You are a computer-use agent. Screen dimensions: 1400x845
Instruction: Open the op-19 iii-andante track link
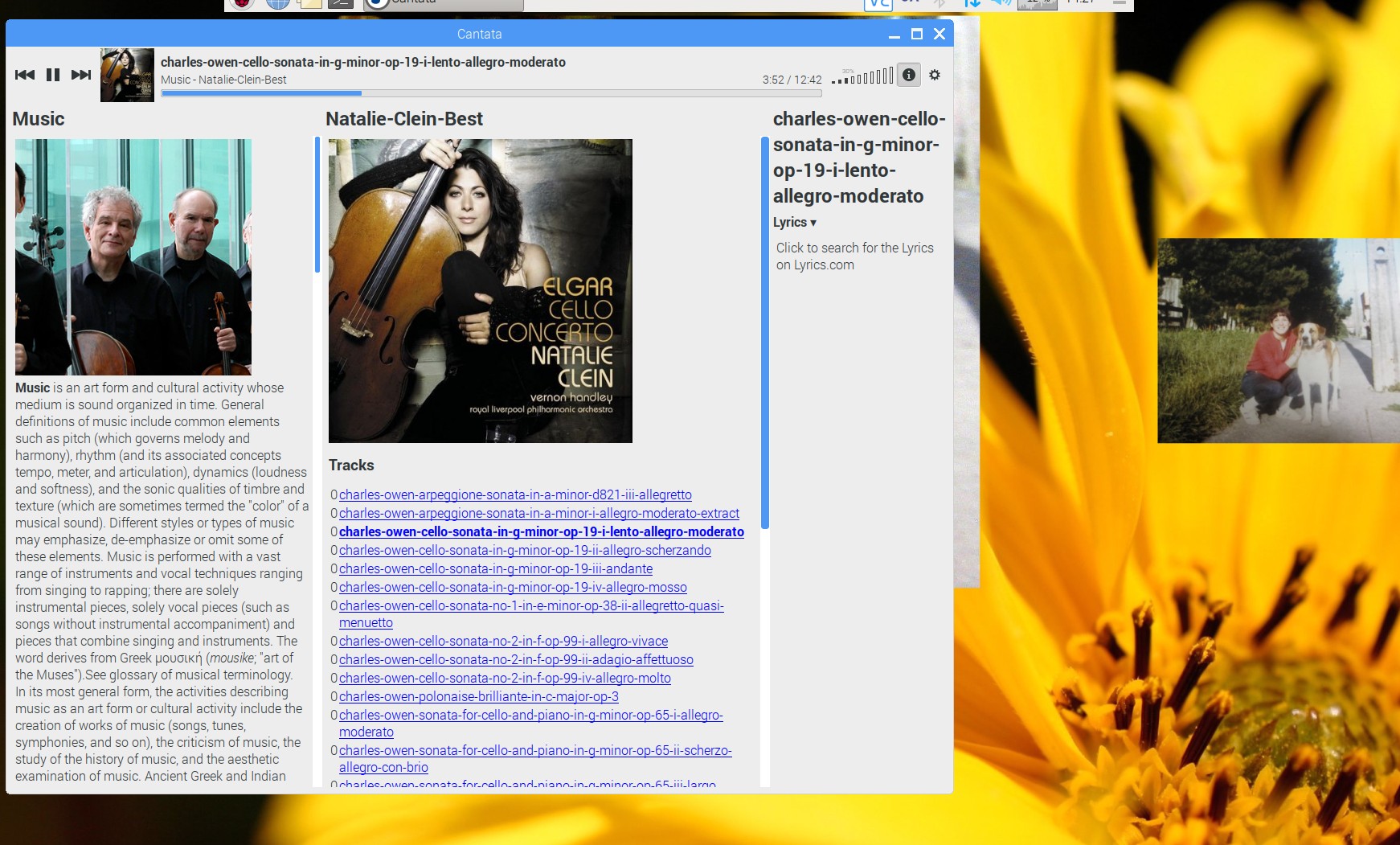point(495,569)
